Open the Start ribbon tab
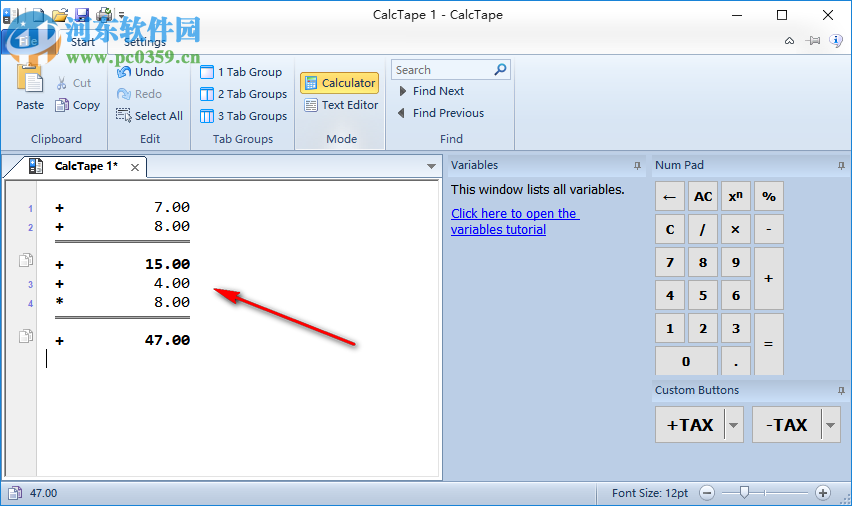This screenshot has height=506, width=852. click(83, 42)
